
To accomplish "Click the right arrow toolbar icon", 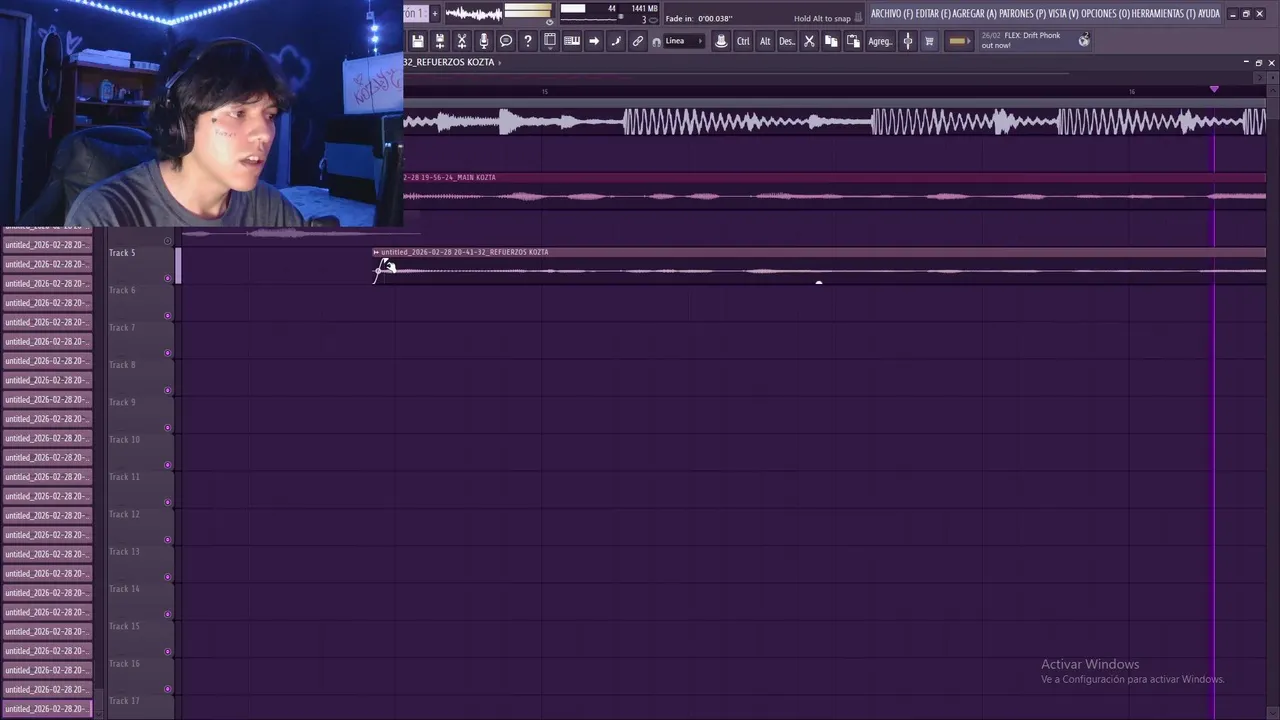I will coord(594,41).
